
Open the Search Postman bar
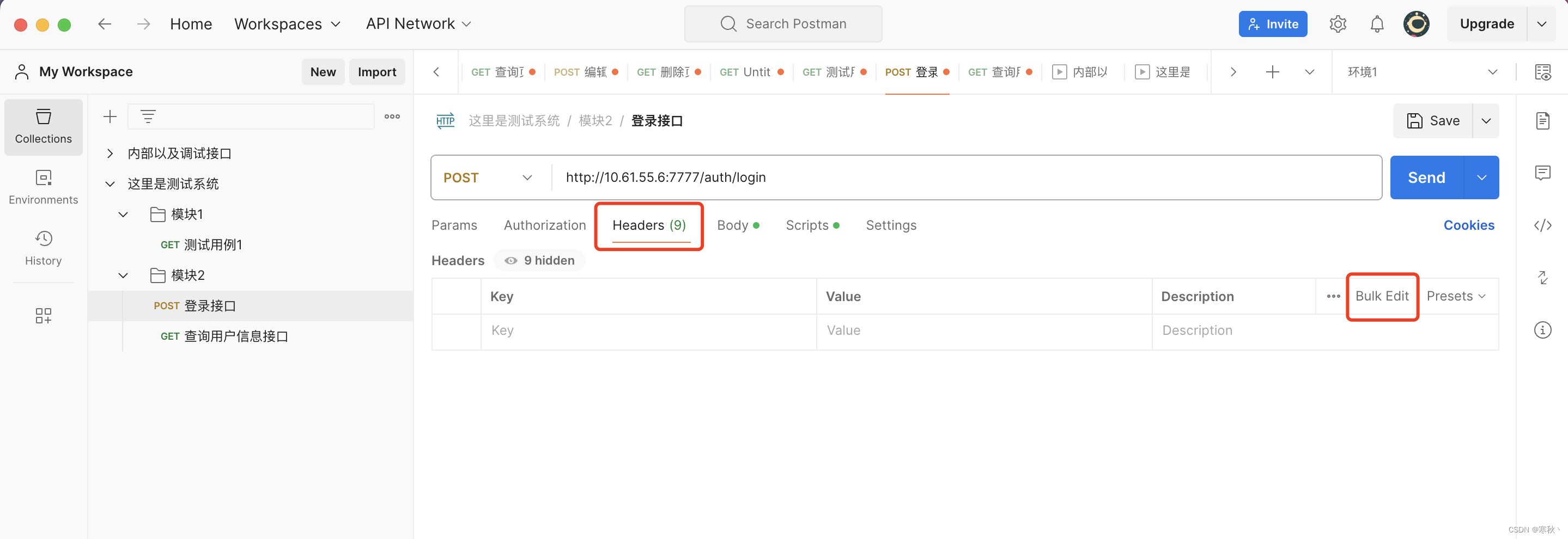(x=783, y=24)
